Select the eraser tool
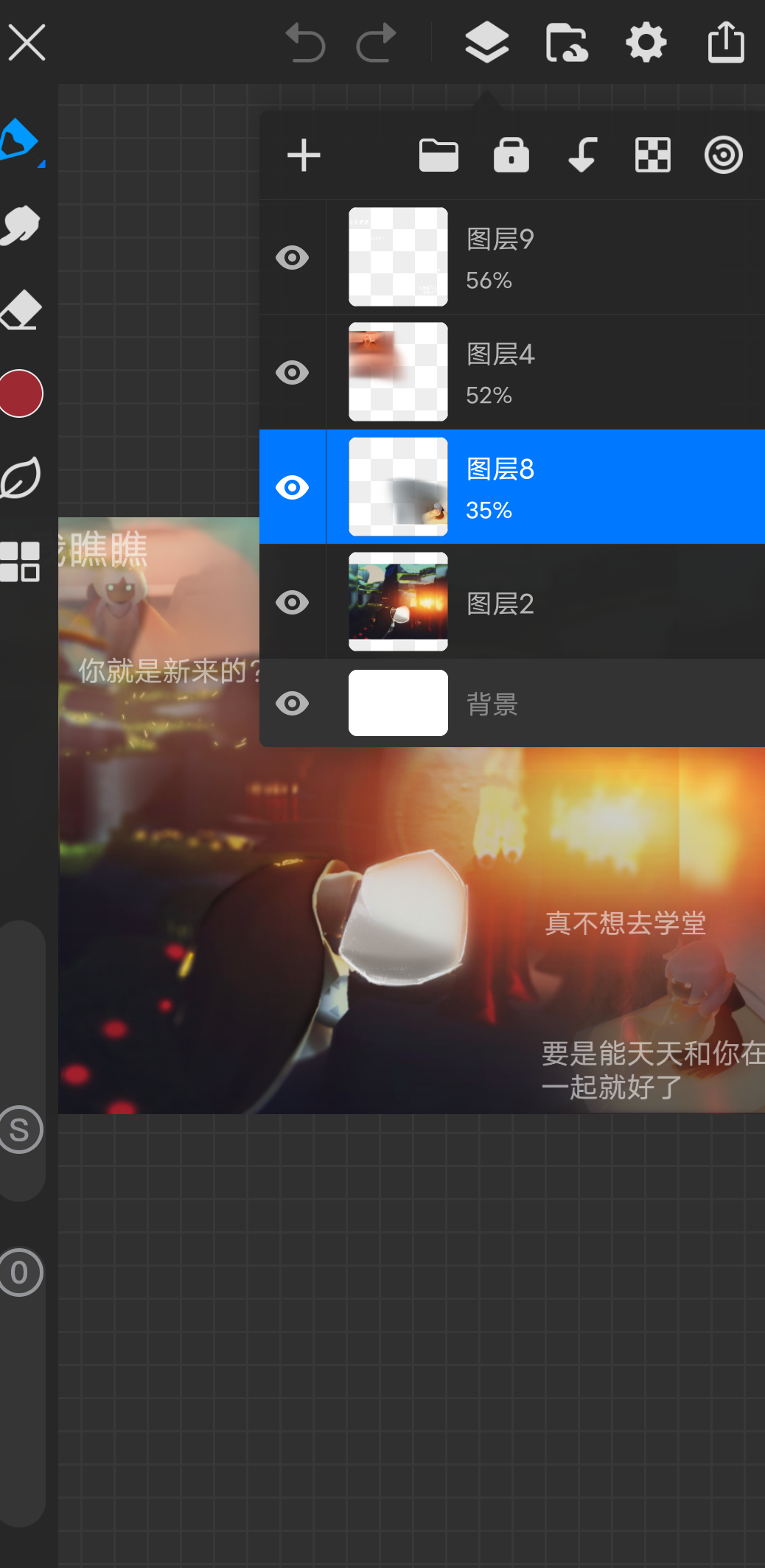The width and height of the screenshot is (765, 1568). click(21, 309)
